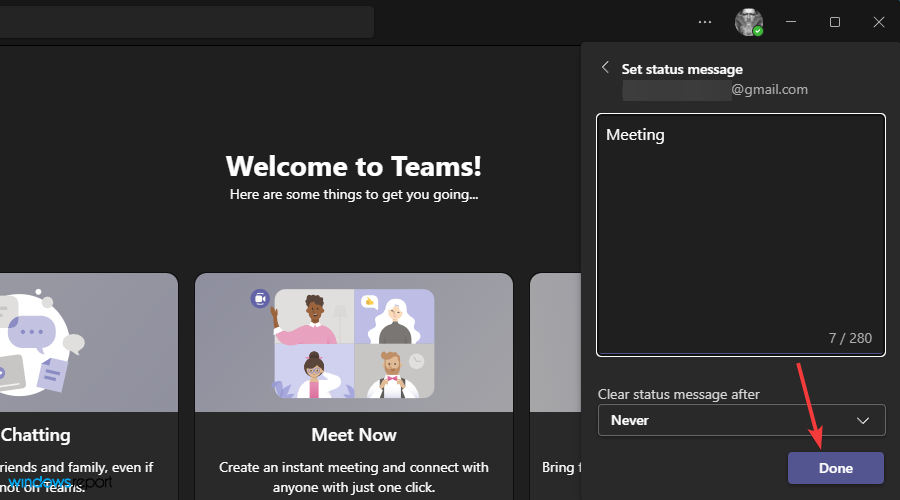
Task: Click the Meet Now title text
Action: click(x=354, y=435)
